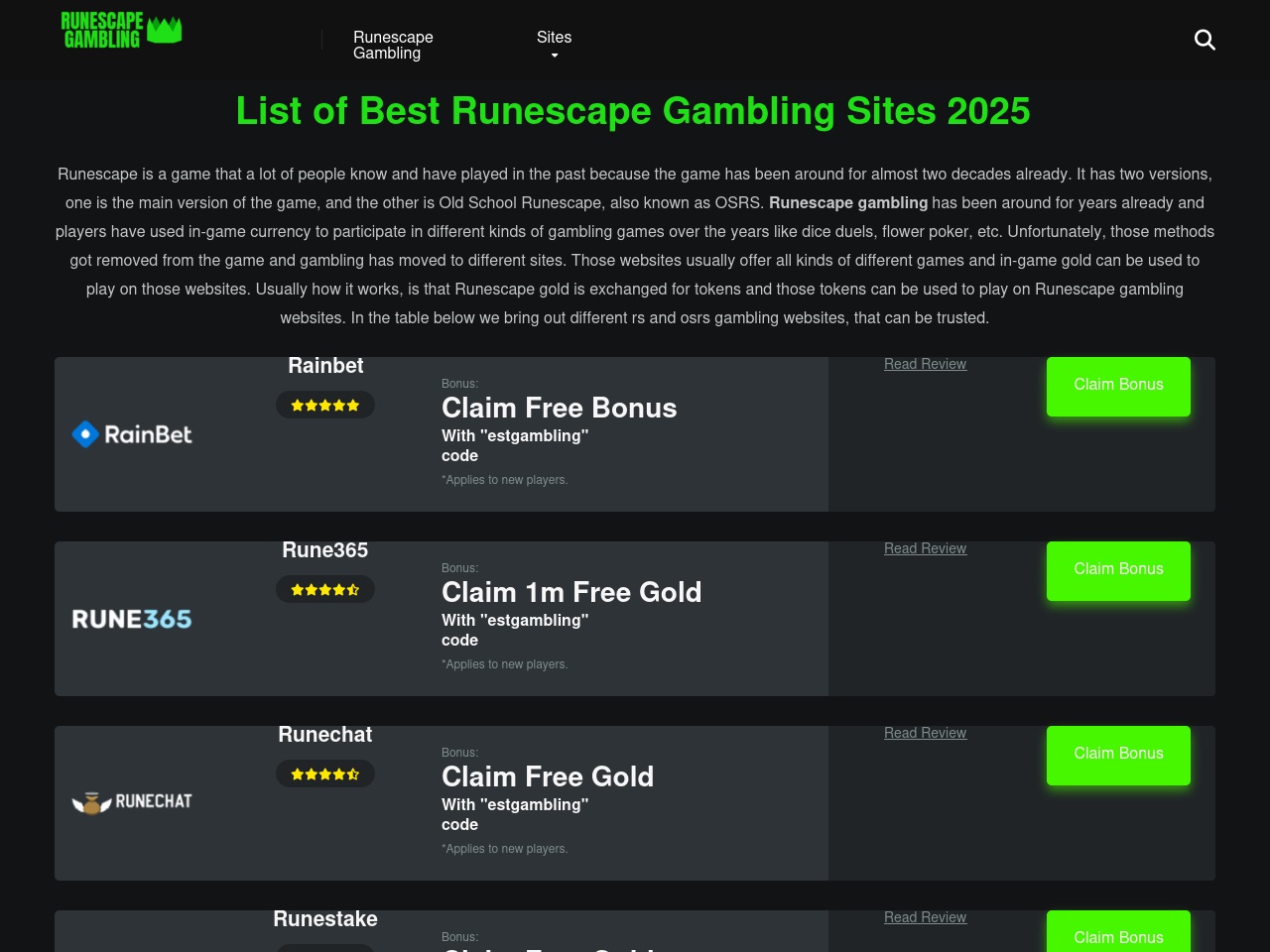The image size is (1270, 952).
Task: Claim Bonus for Runechat
Action: pyautogui.click(x=1118, y=755)
